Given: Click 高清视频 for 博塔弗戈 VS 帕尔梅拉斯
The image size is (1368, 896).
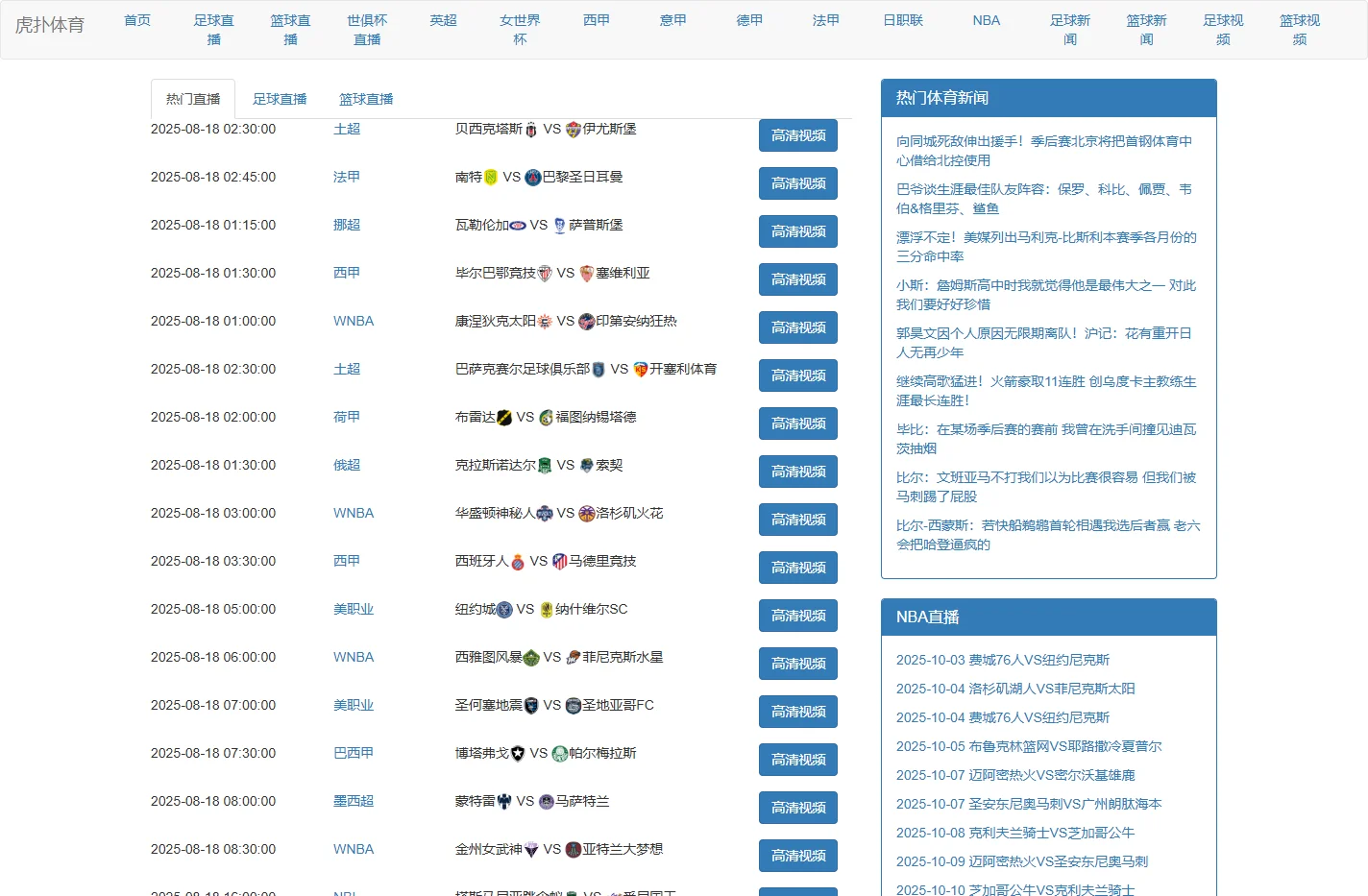Looking at the screenshot, I should click(798, 760).
